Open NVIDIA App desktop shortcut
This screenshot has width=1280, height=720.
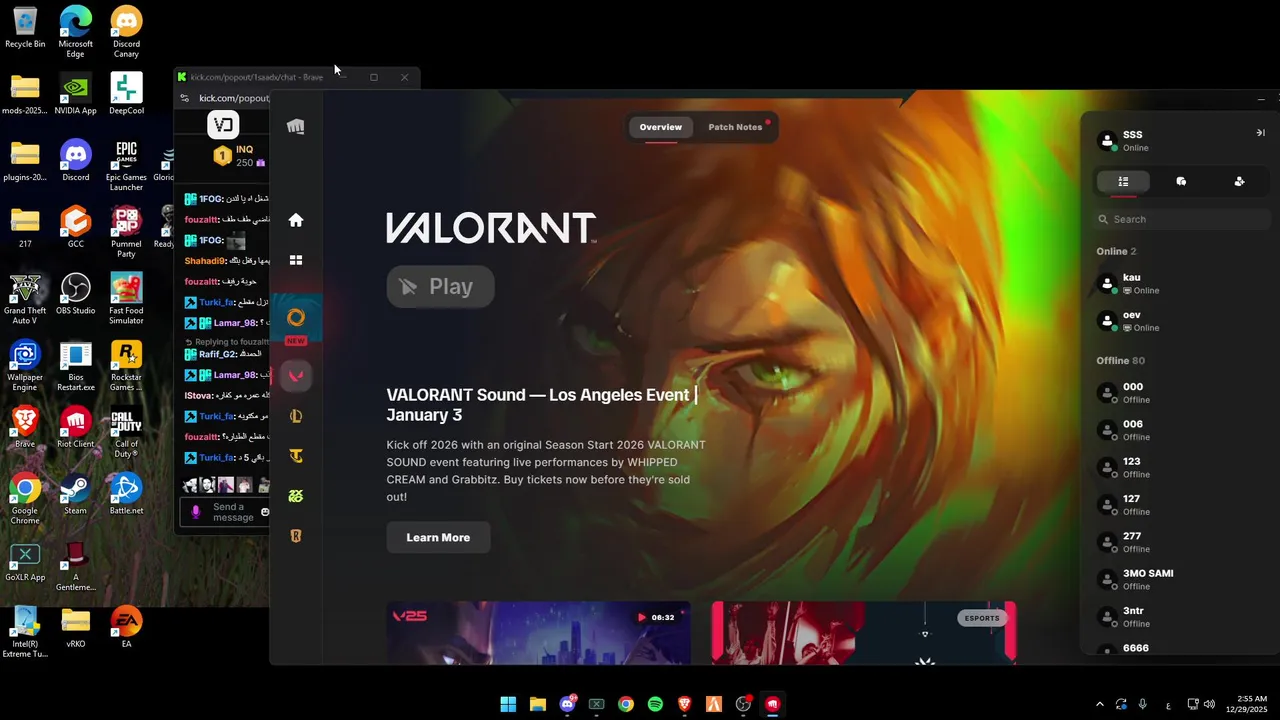pyautogui.click(x=76, y=95)
